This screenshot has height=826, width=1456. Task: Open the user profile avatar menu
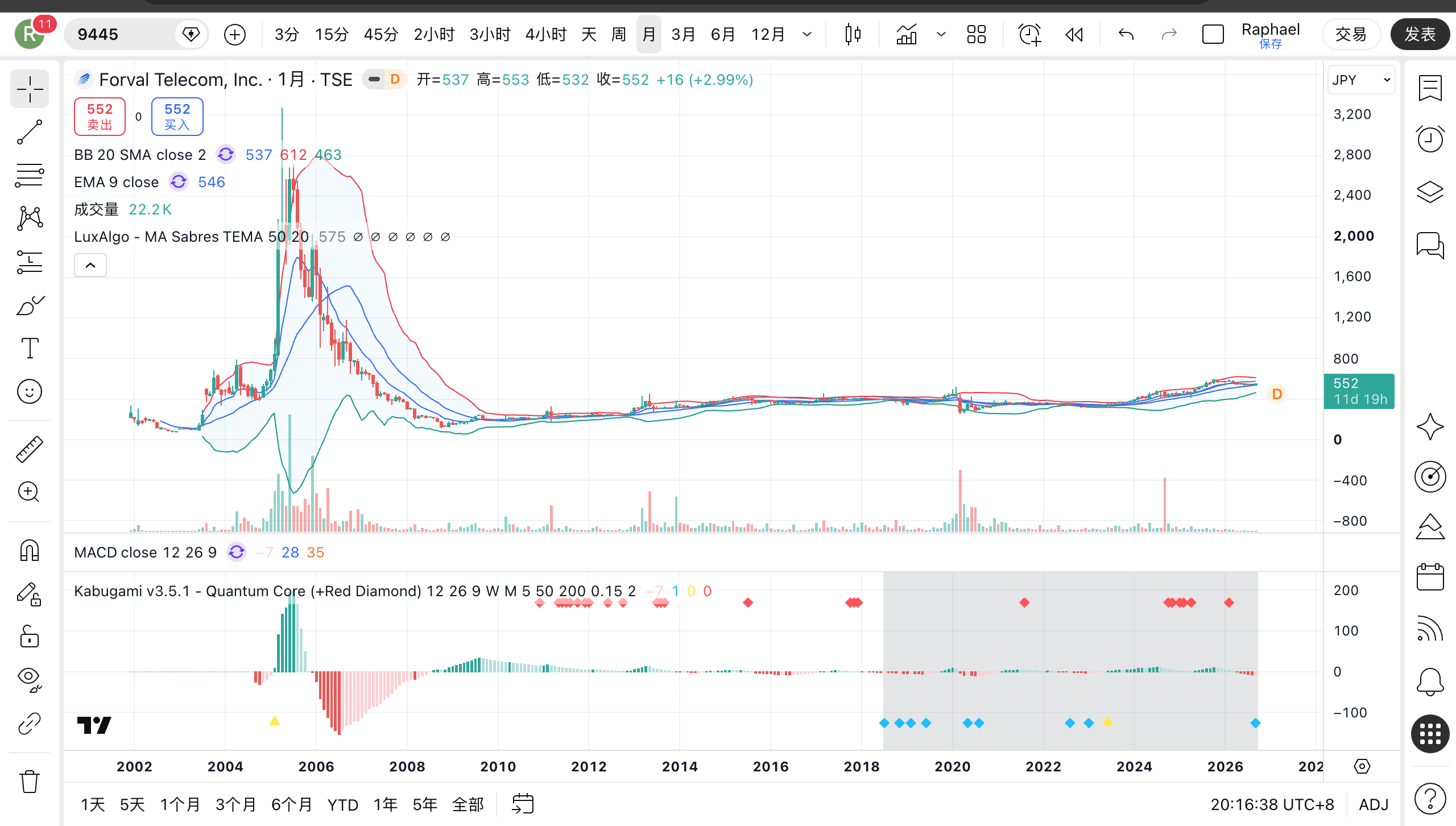(x=30, y=35)
